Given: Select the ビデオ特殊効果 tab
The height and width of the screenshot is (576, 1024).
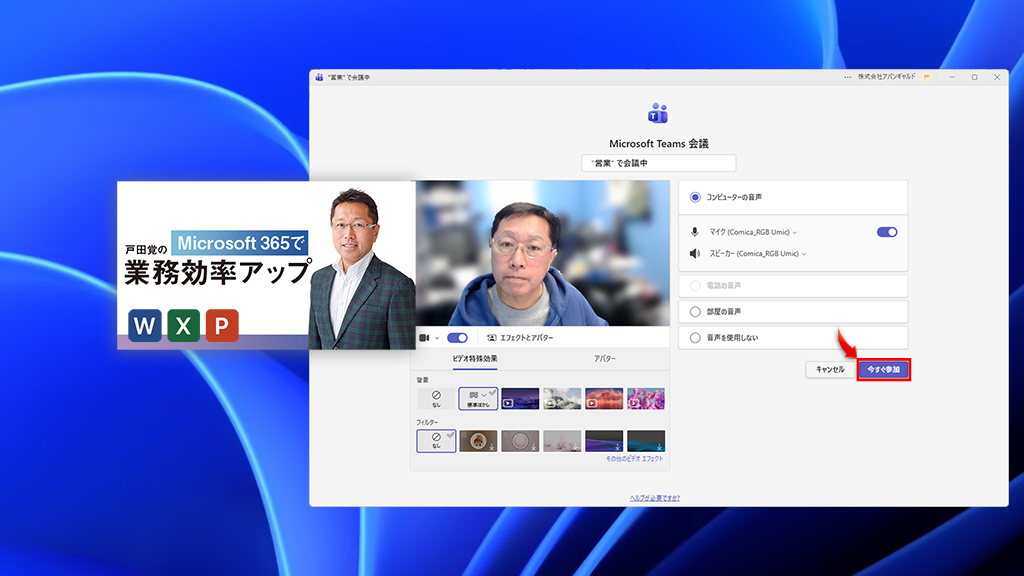Looking at the screenshot, I should pyautogui.click(x=475, y=358).
